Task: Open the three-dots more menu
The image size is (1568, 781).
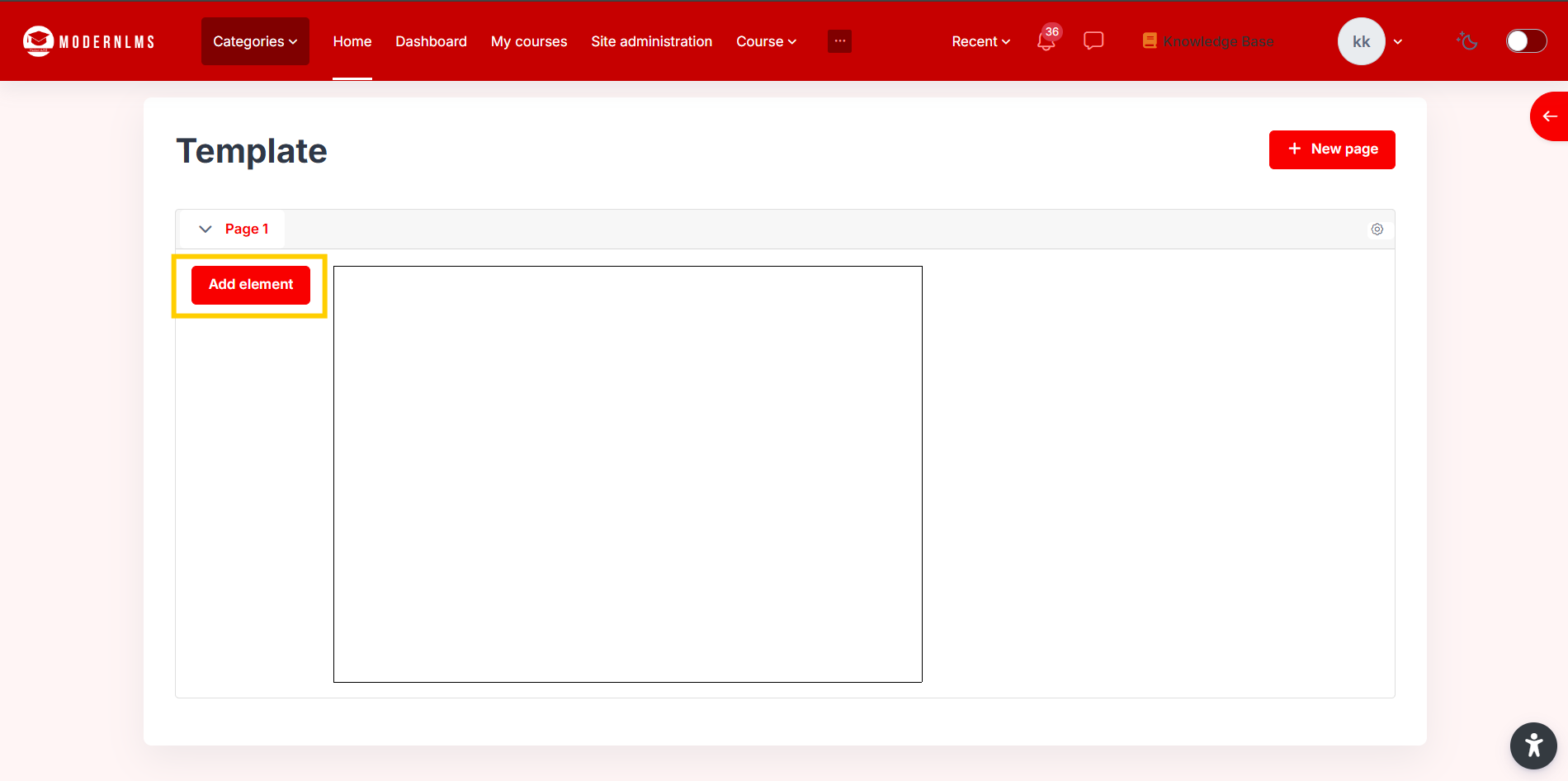Action: click(x=839, y=41)
